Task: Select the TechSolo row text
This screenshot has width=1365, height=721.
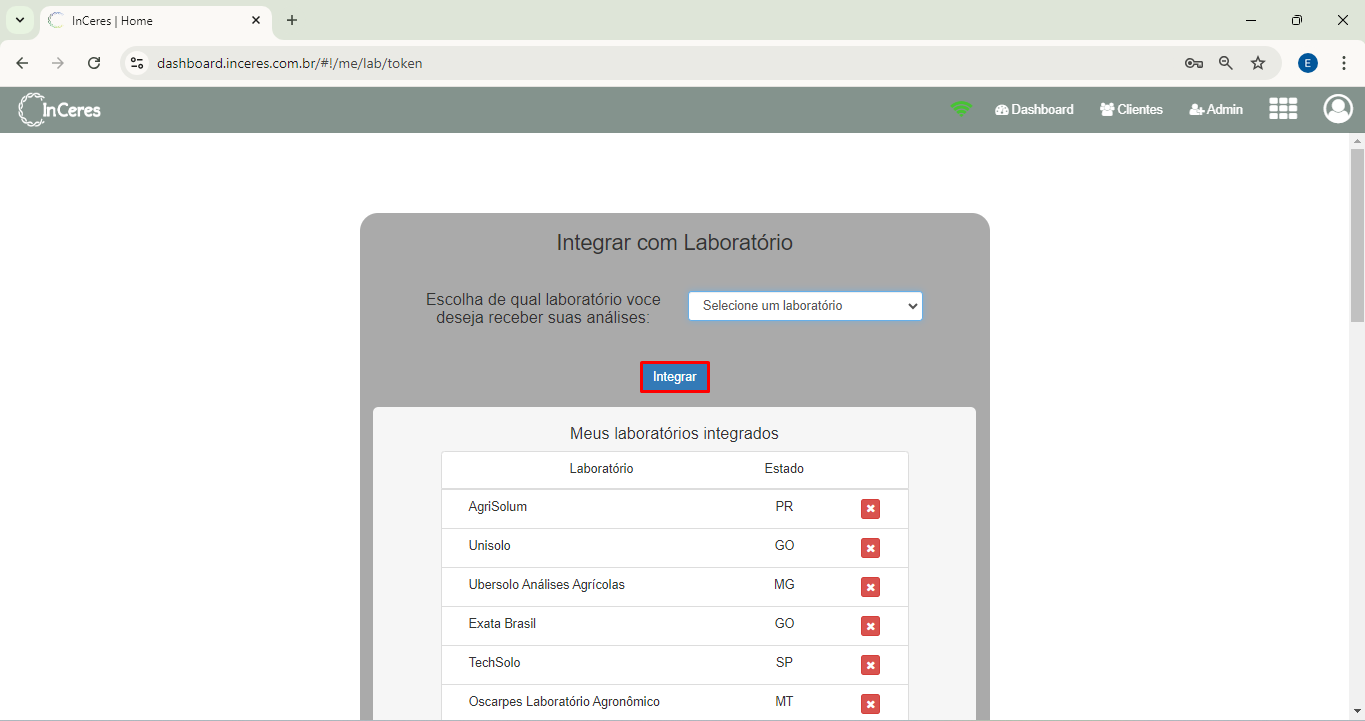Action: point(494,663)
